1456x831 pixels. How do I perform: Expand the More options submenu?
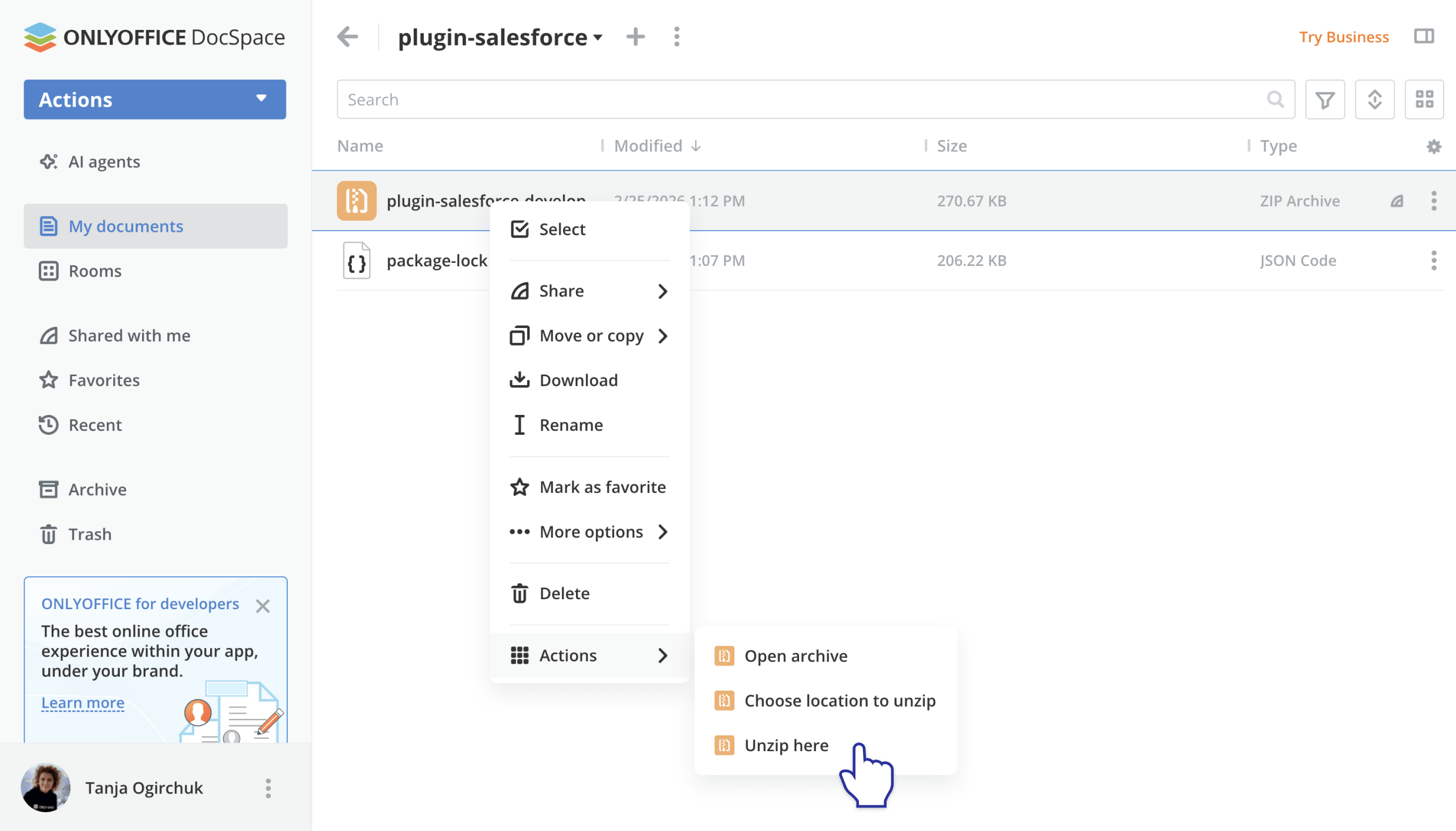tap(590, 532)
